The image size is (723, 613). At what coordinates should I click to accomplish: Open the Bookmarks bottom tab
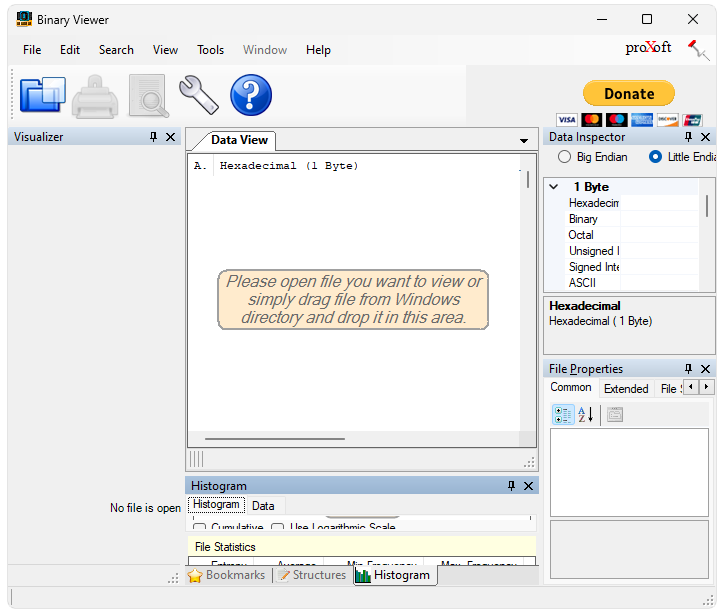coord(226,575)
